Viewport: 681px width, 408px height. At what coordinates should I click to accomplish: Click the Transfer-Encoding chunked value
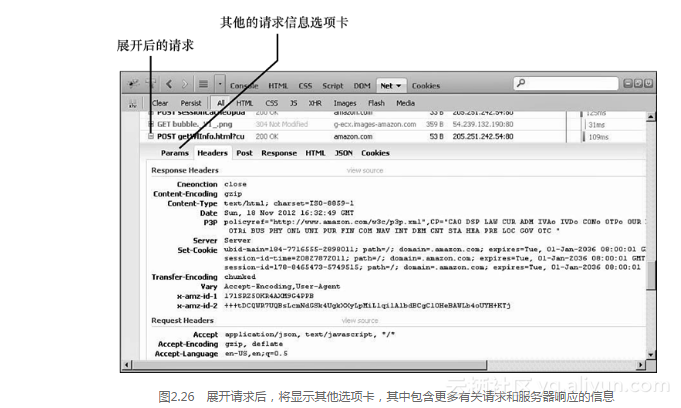tap(240, 277)
